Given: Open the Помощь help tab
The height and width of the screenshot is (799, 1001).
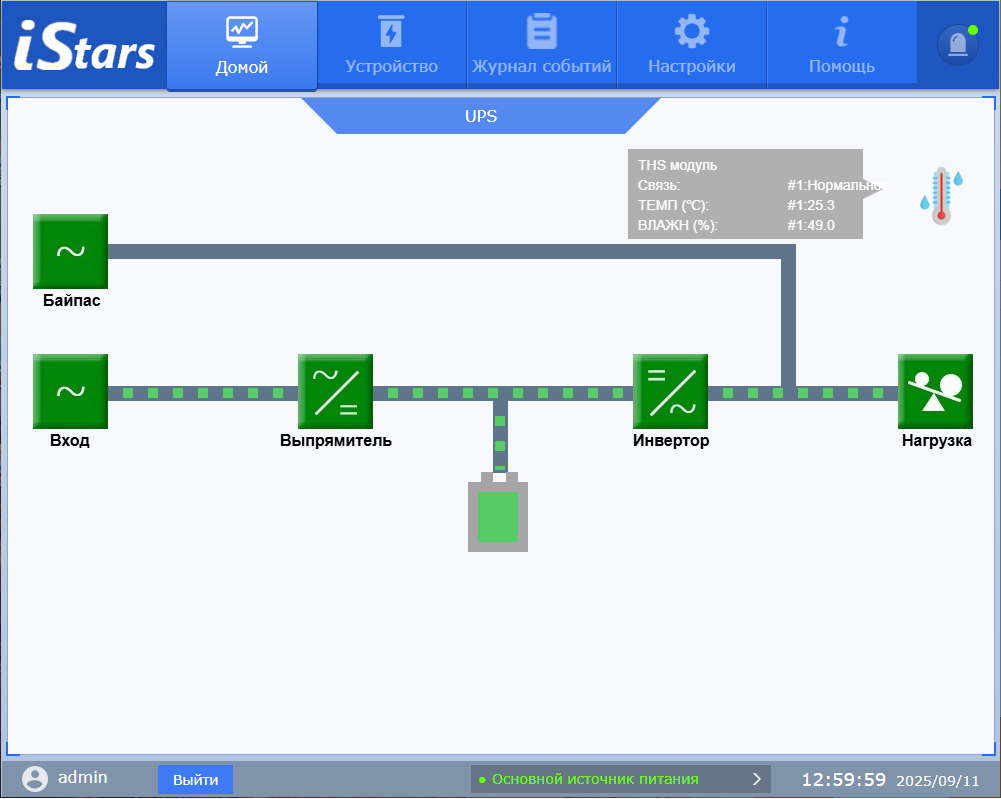Looking at the screenshot, I should [x=842, y=46].
